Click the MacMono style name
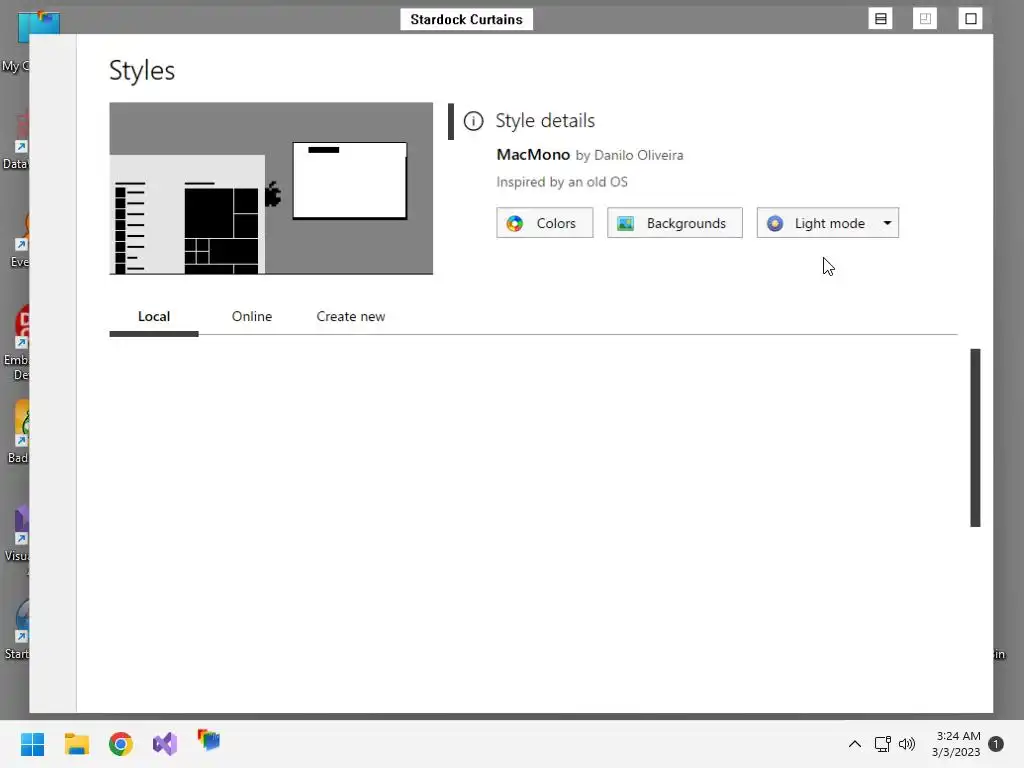The image size is (1024, 768). (x=533, y=155)
